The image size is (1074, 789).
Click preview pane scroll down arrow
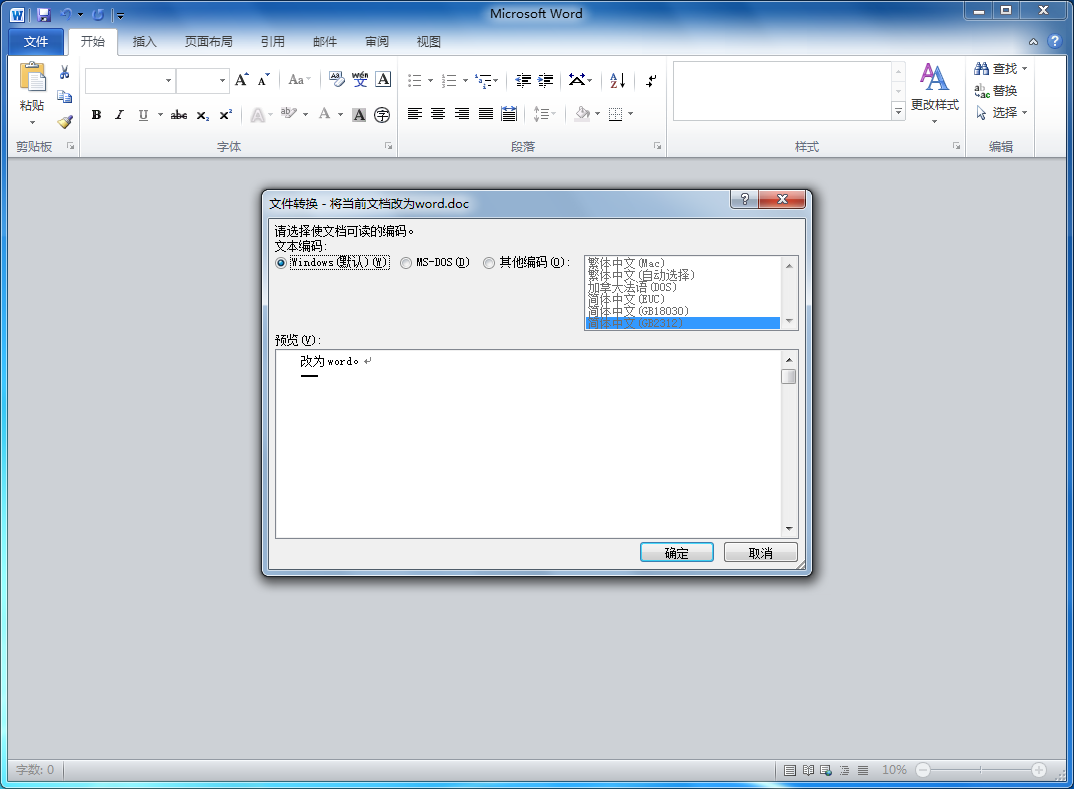[789, 529]
